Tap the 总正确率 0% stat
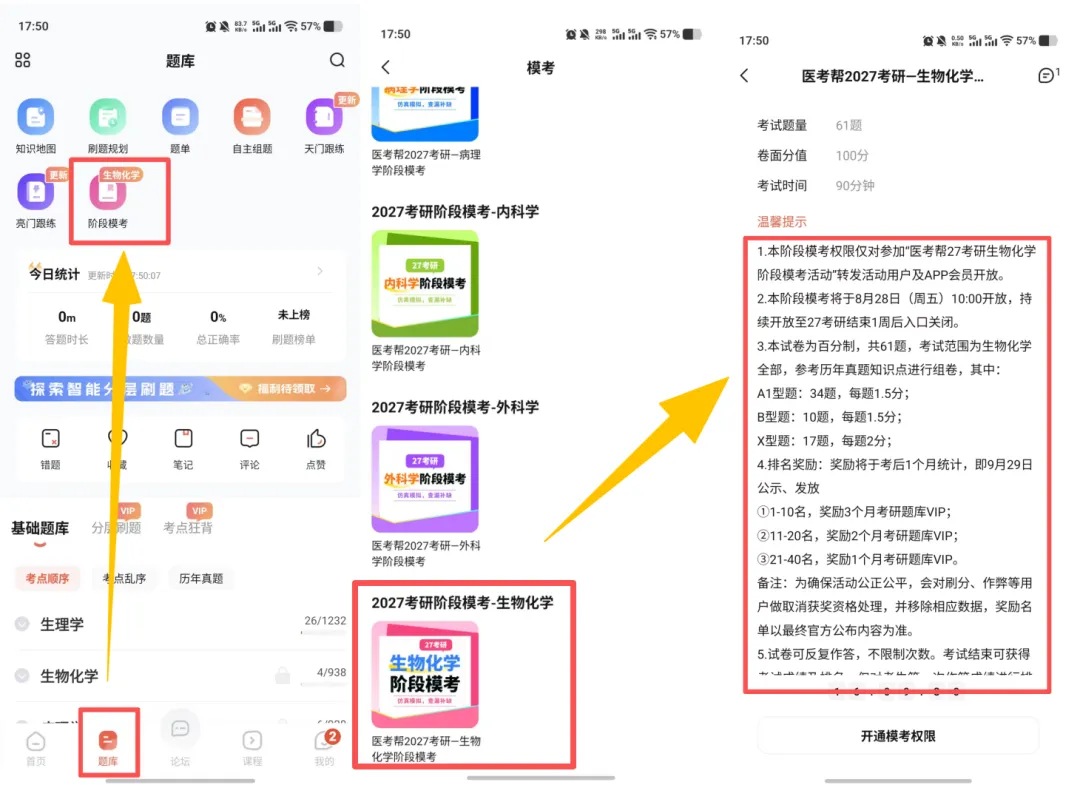The width and height of the screenshot is (1080, 802). click(218, 327)
